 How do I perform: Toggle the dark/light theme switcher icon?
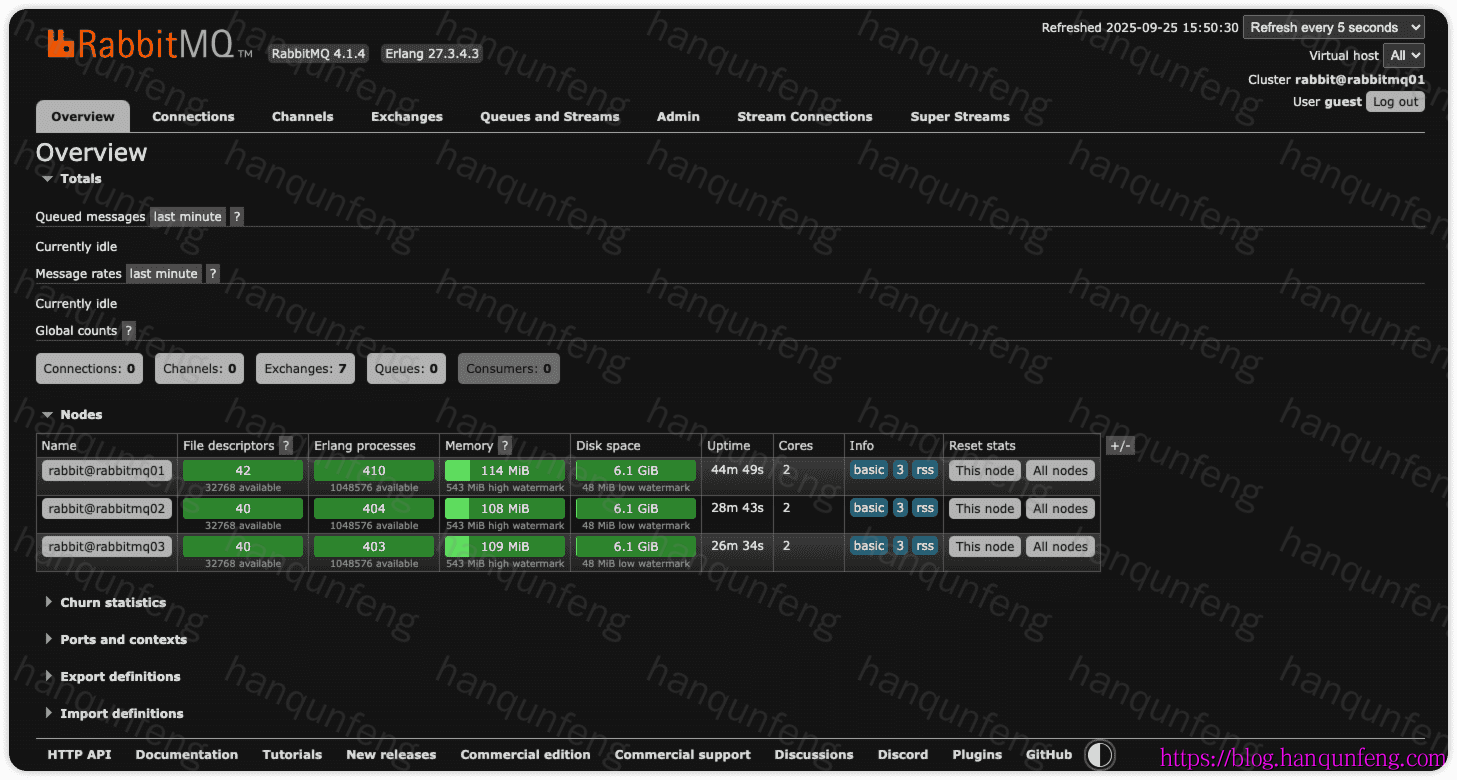[1100, 755]
